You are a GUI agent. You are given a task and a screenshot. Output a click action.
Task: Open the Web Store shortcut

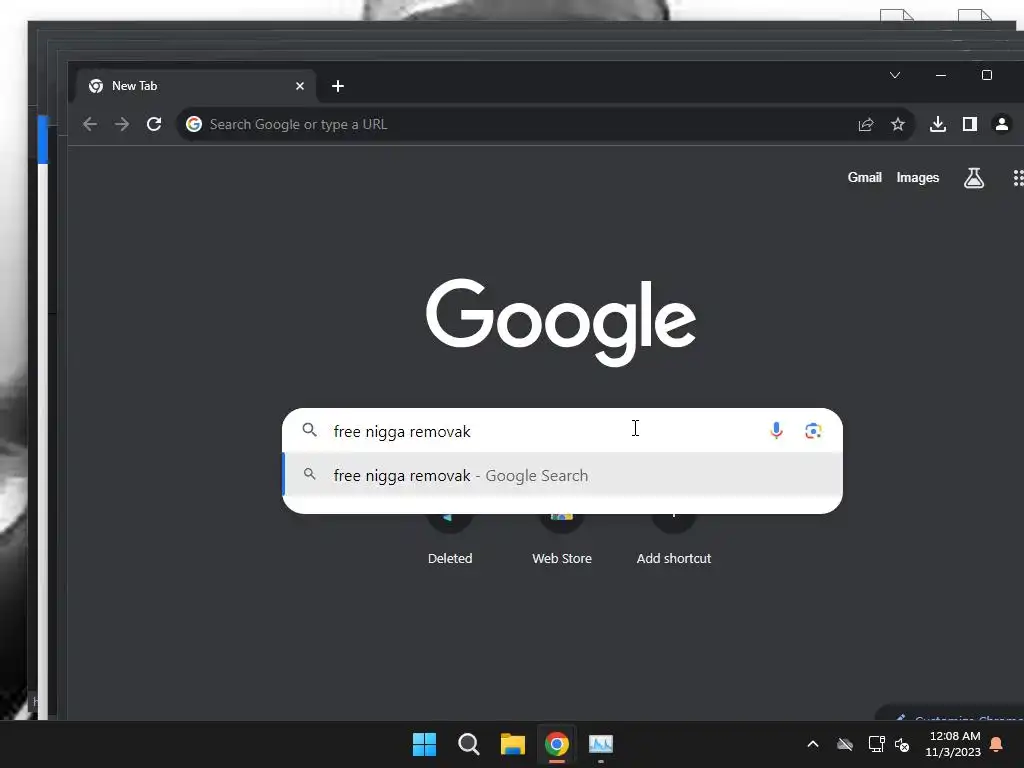coord(562,541)
